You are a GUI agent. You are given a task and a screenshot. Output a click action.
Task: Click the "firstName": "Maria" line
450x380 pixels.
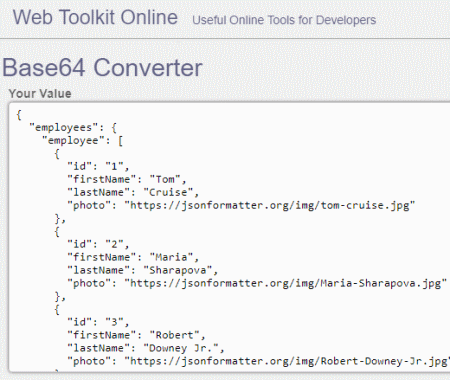pyautogui.click(x=133, y=257)
